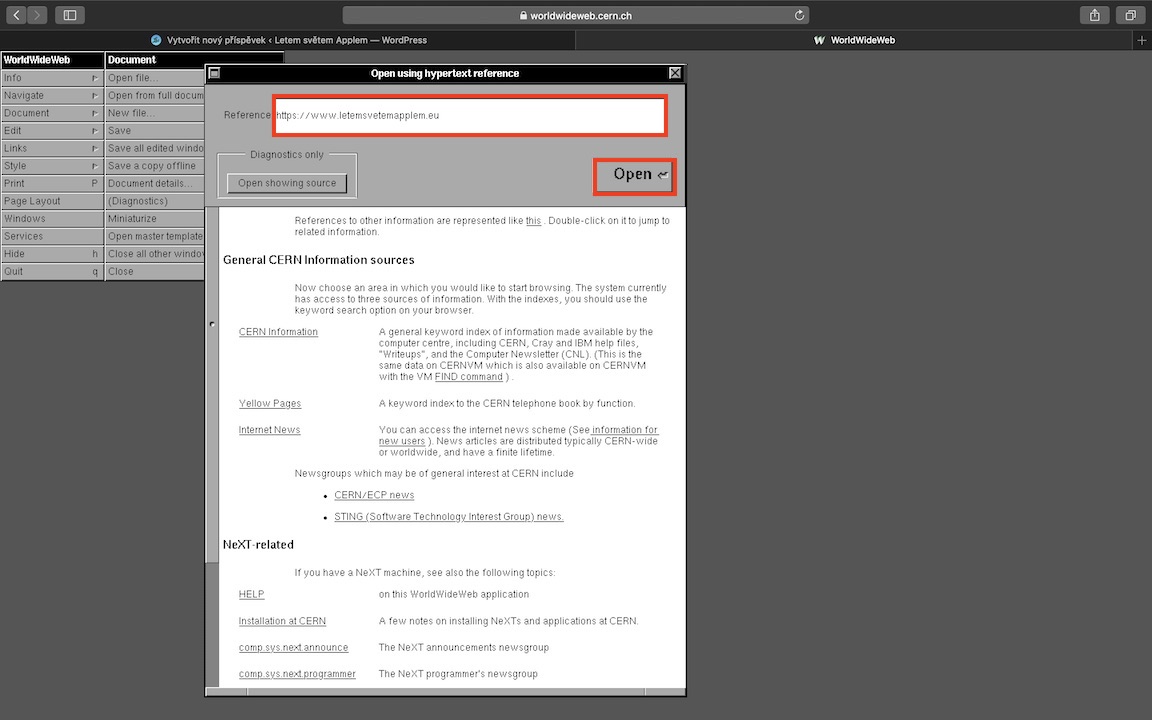Viewport: 1152px width, 720px height.
Task: Select Save all edited windows
Action: [x=155, y=148]
